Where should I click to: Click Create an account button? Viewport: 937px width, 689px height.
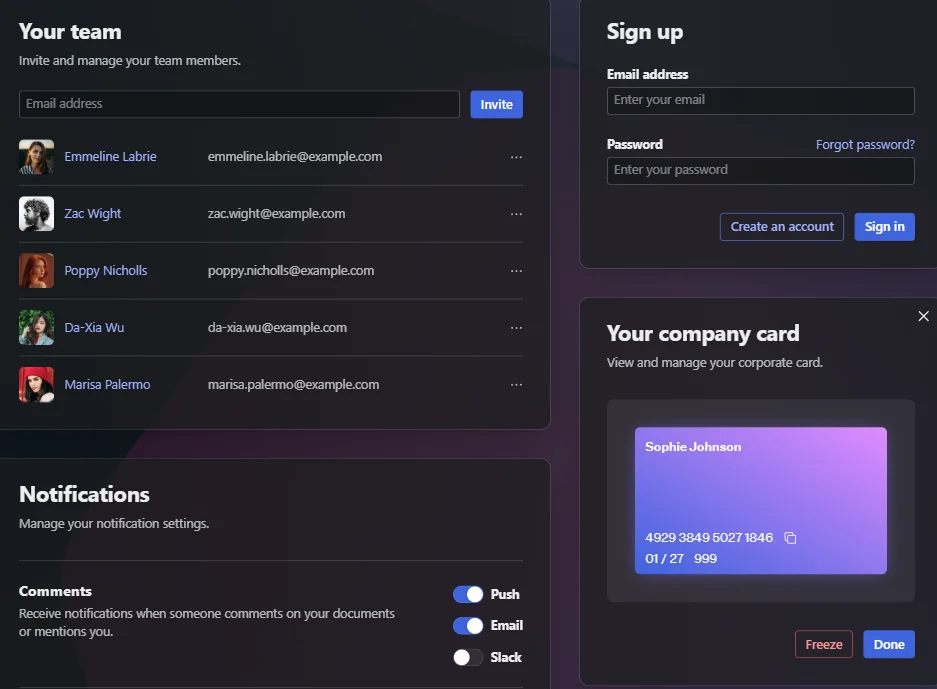point(781,227)
